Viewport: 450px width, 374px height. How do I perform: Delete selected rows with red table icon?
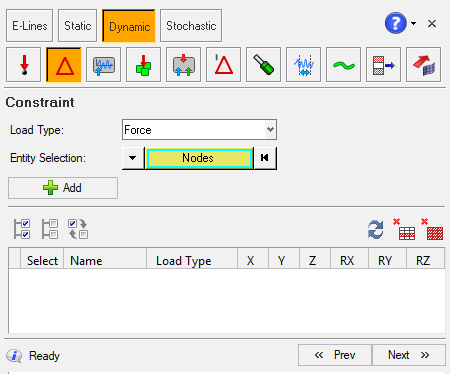pyautogui.click(x=404, y=229)
